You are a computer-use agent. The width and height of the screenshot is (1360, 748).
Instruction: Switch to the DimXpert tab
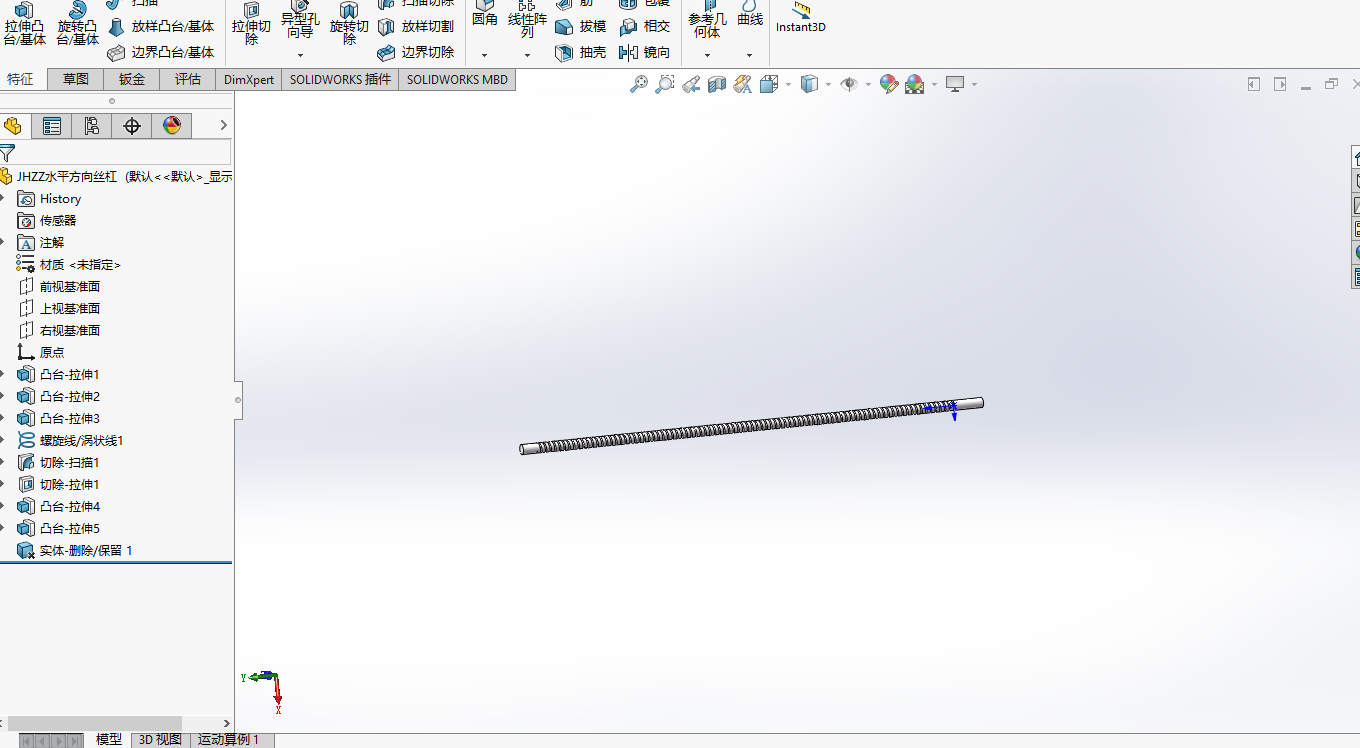point(249,79)
